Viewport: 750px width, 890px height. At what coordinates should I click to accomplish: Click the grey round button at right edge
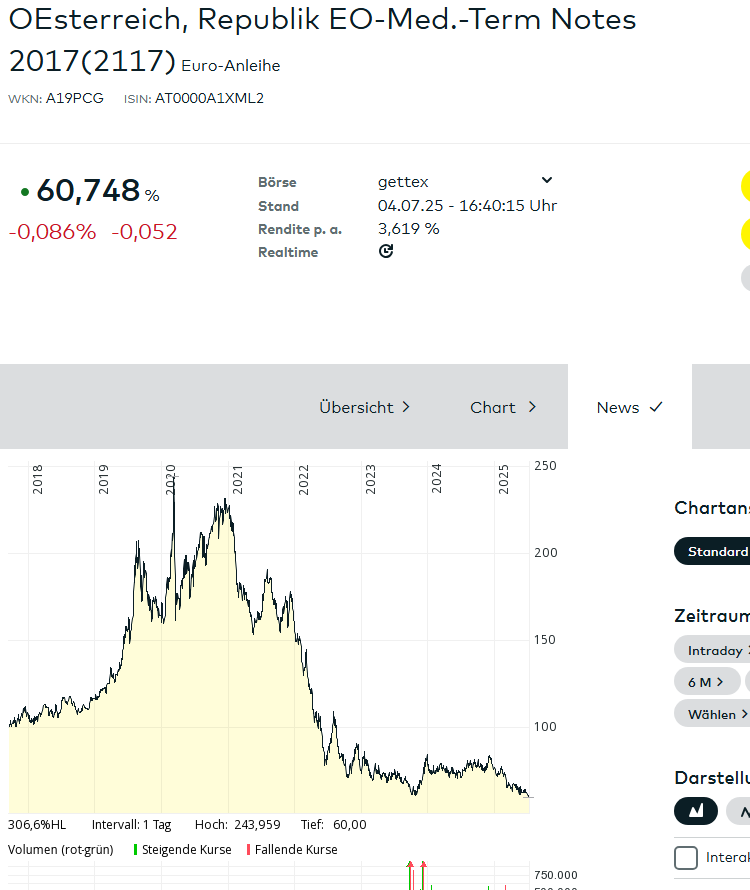pos(745,278)
